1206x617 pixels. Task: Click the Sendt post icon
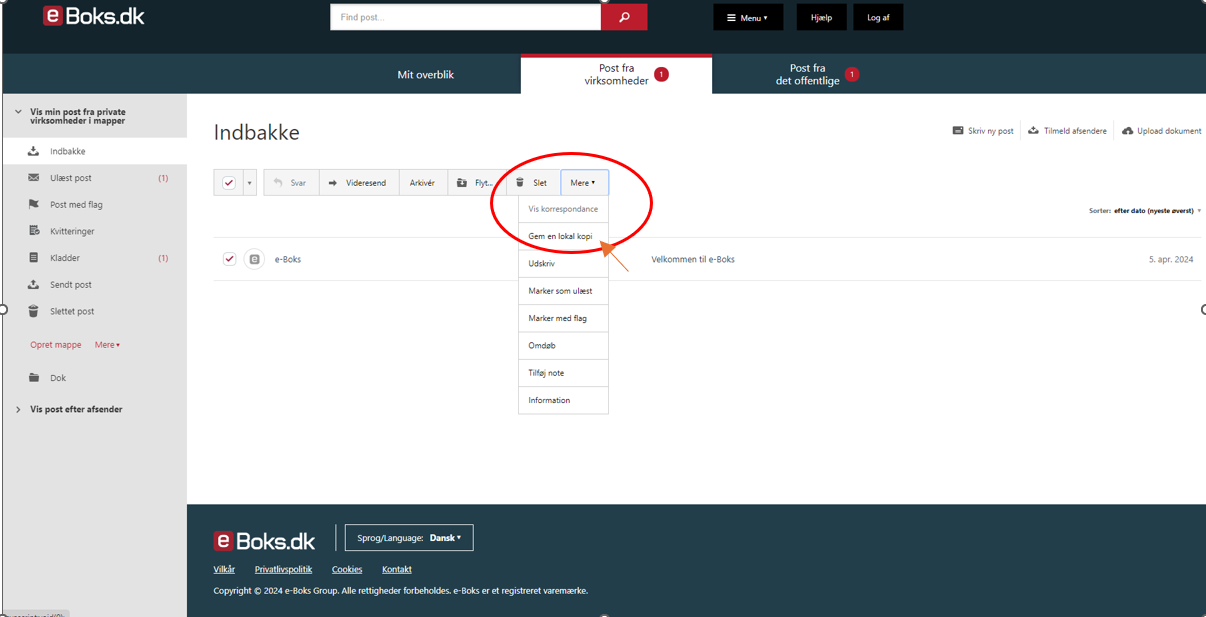coord(33,284)
